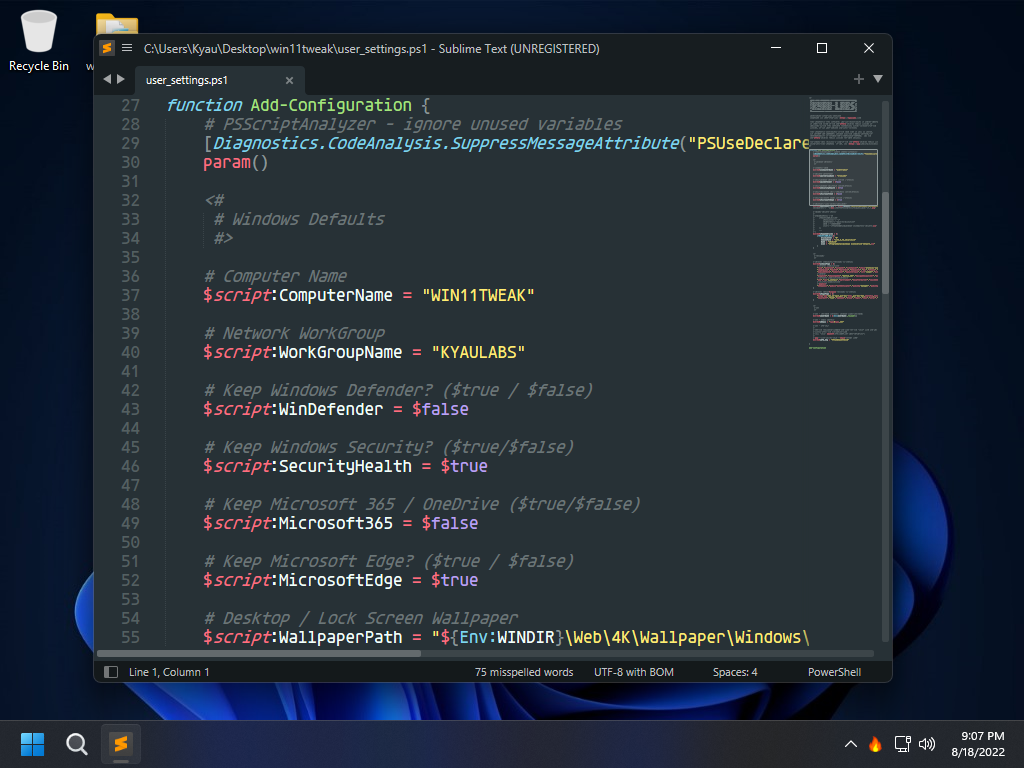Viewport: 1024px width, 768px height.
Task: Click the minimap viewport highlight
Action: (x=843, y=178)
